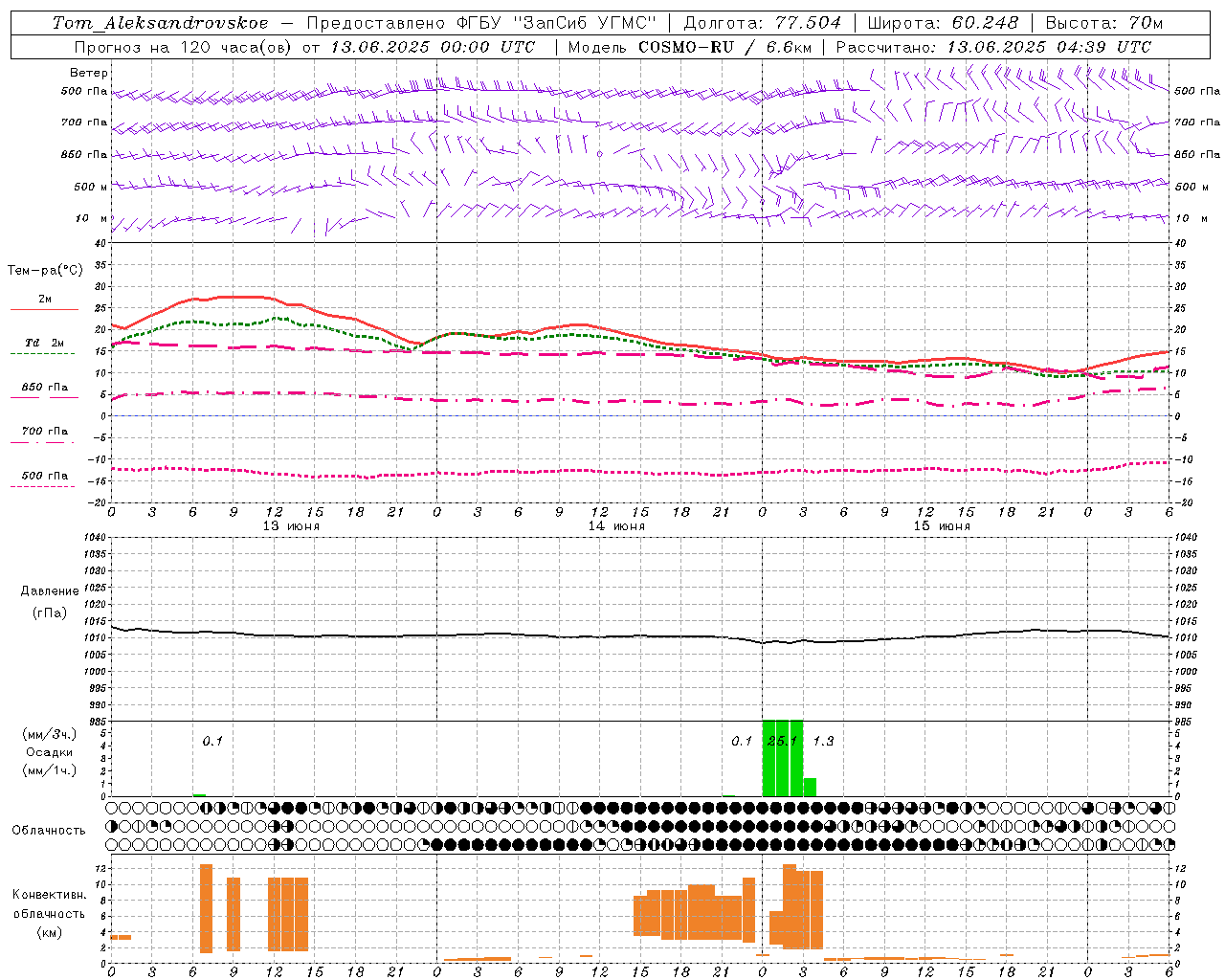Select the 1.3 precipitation amount value

click(823, 742)
